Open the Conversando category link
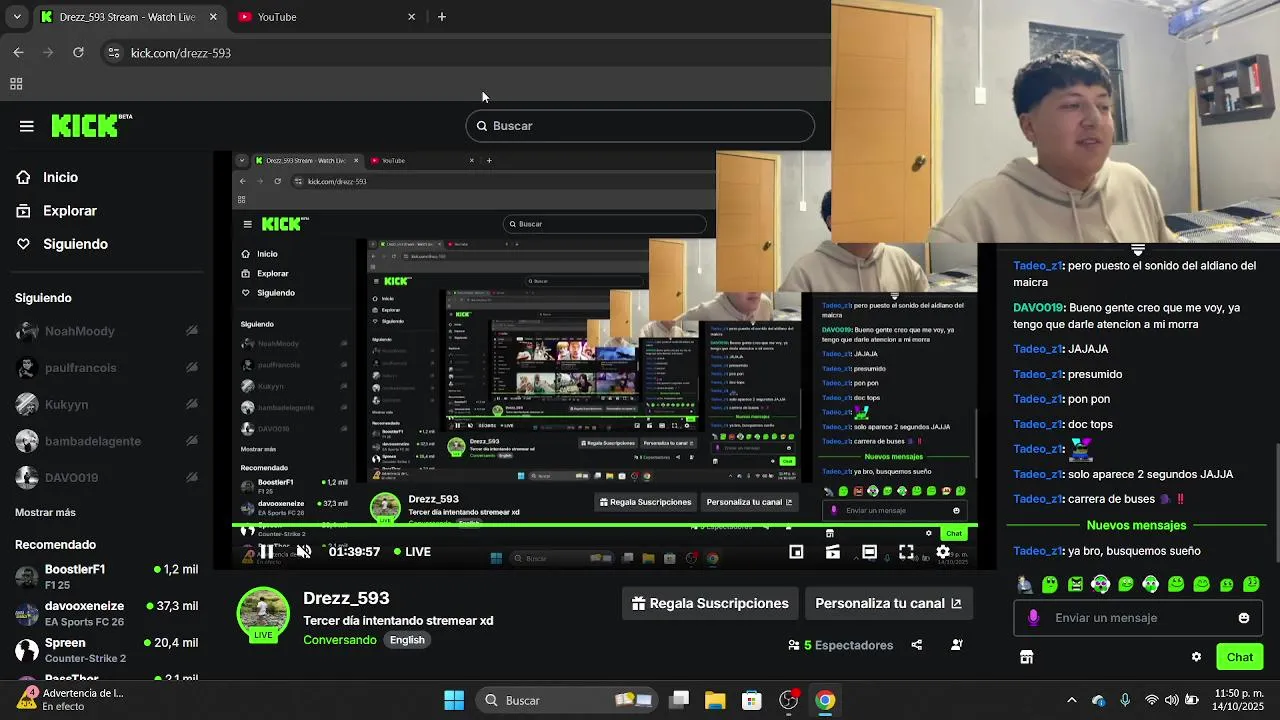Image resolution: width=1280 pixels, height=720 pixels. click(340, 640)
